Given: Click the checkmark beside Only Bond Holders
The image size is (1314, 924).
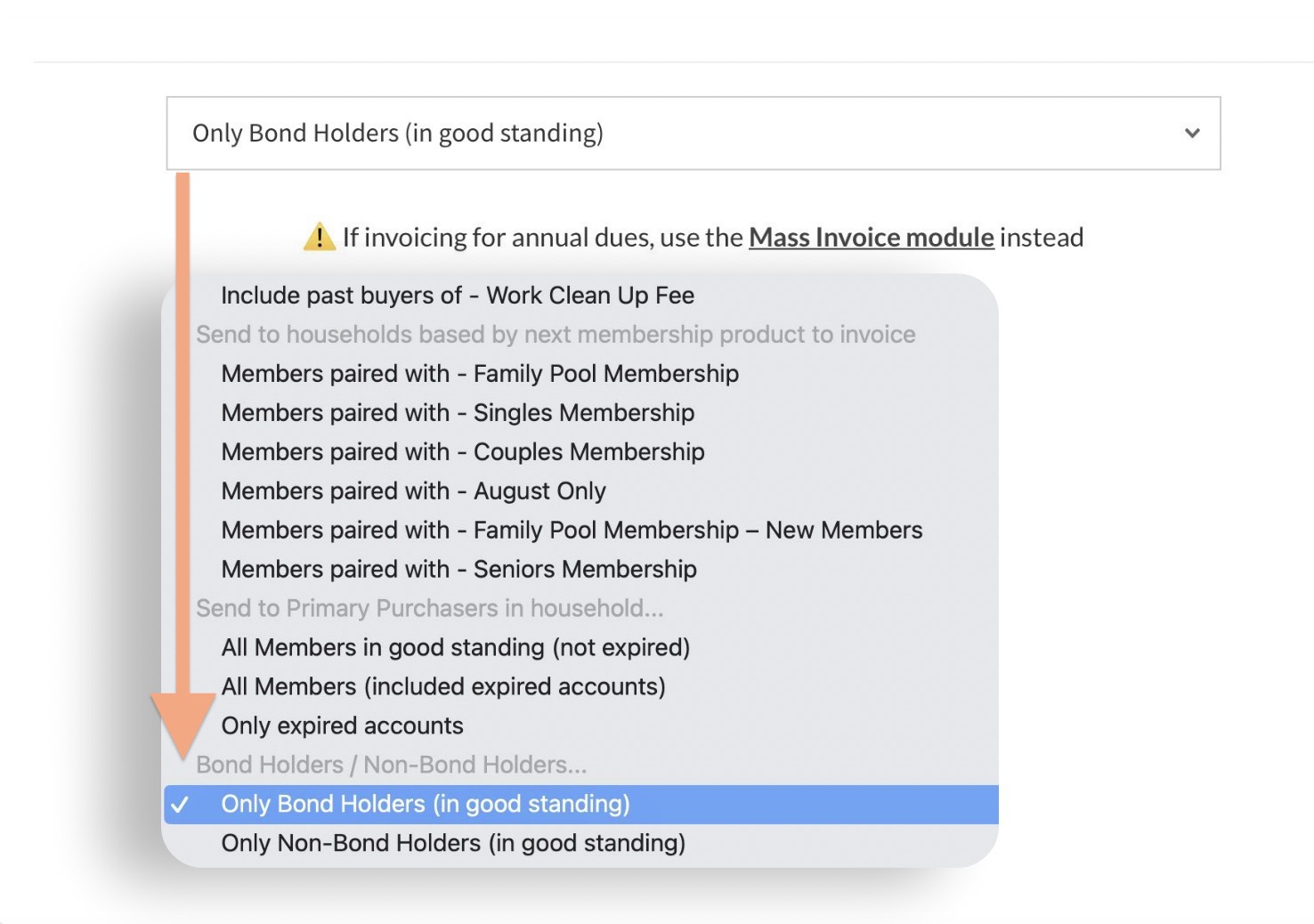Looking at the screenshot, I should pyautogui.click(x=180, y=805).
